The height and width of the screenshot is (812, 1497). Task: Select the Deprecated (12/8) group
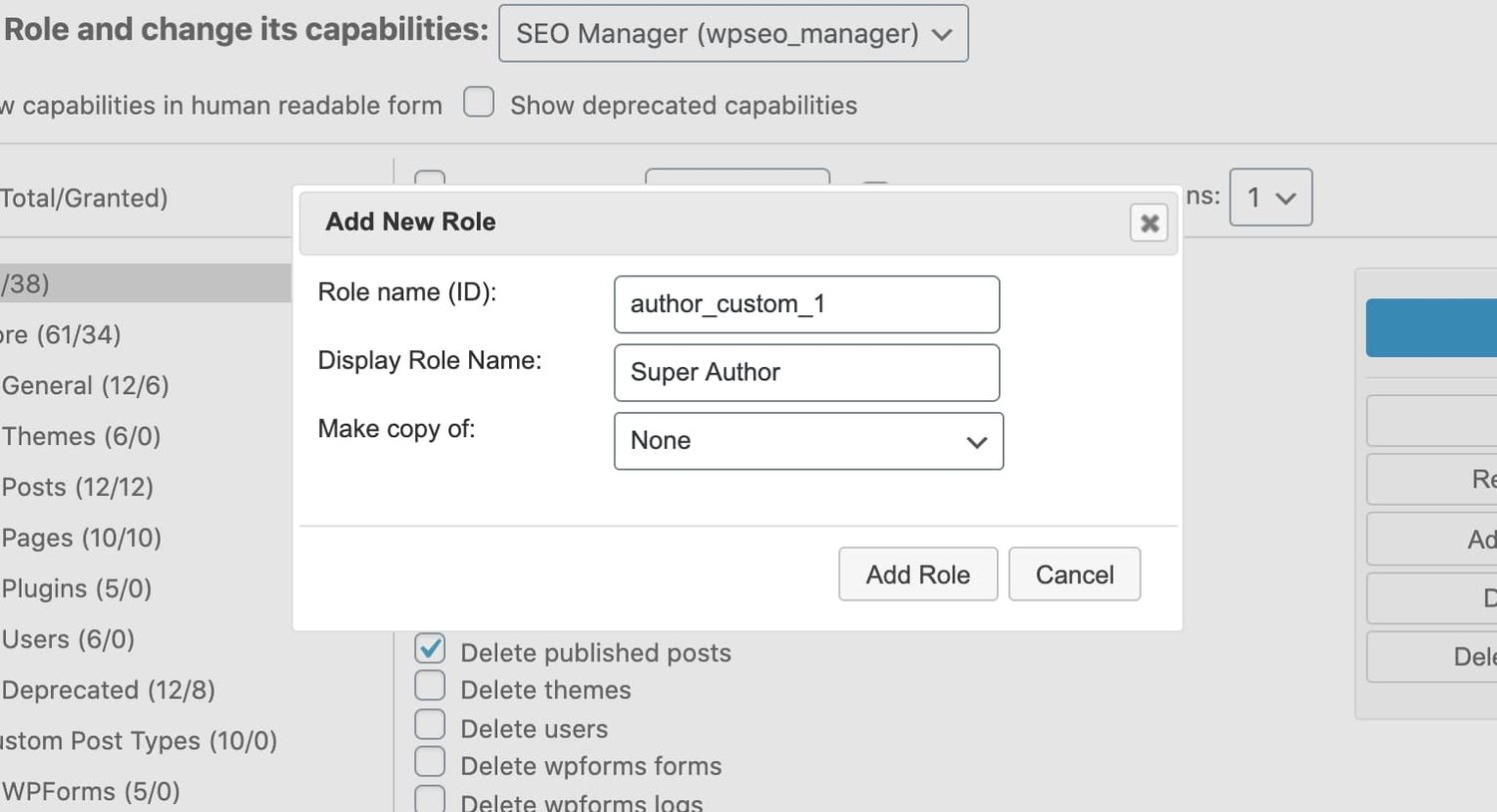pyautogui.click(x=108, y=691)
